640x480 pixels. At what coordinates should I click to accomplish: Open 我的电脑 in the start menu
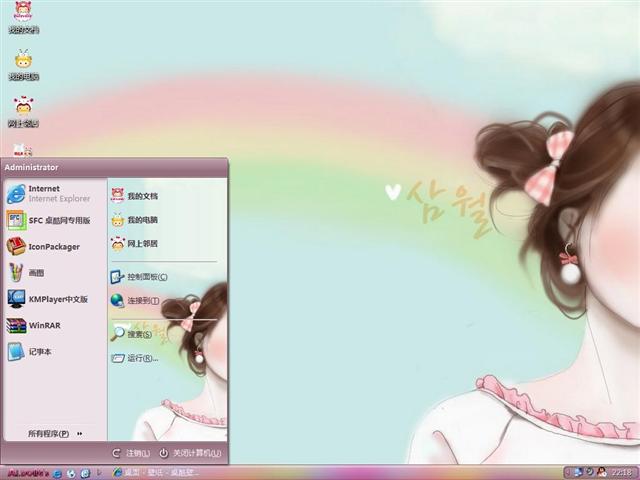pos(134,220)
